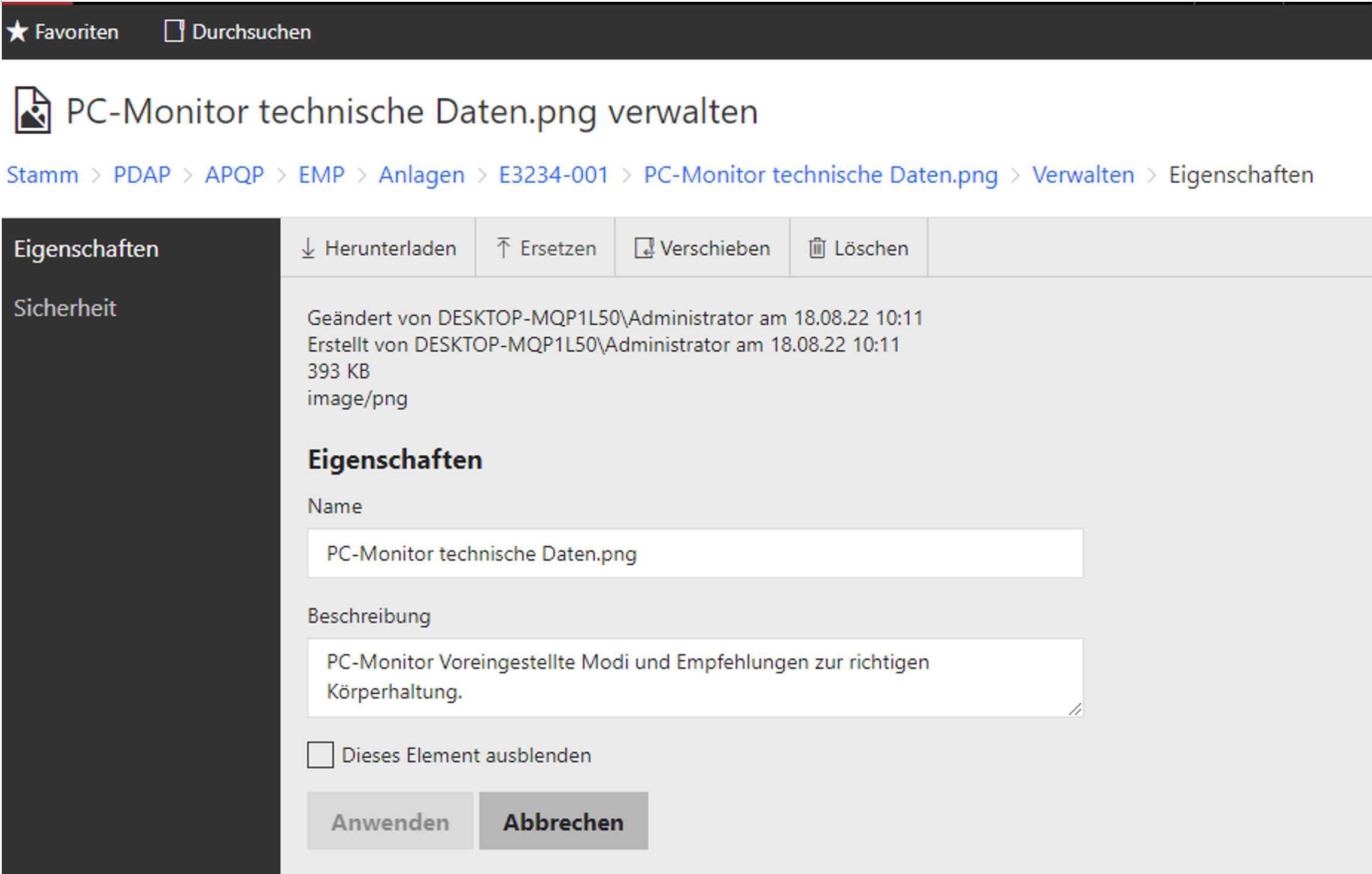
Task: Go to EMP breadcrumb link
Action: click(322, 175)
